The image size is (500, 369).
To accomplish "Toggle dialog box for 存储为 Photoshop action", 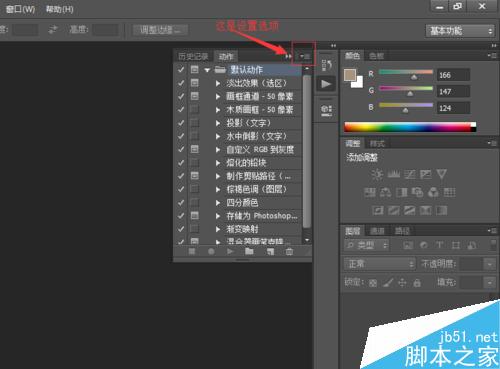I will (x=195, y=216).
